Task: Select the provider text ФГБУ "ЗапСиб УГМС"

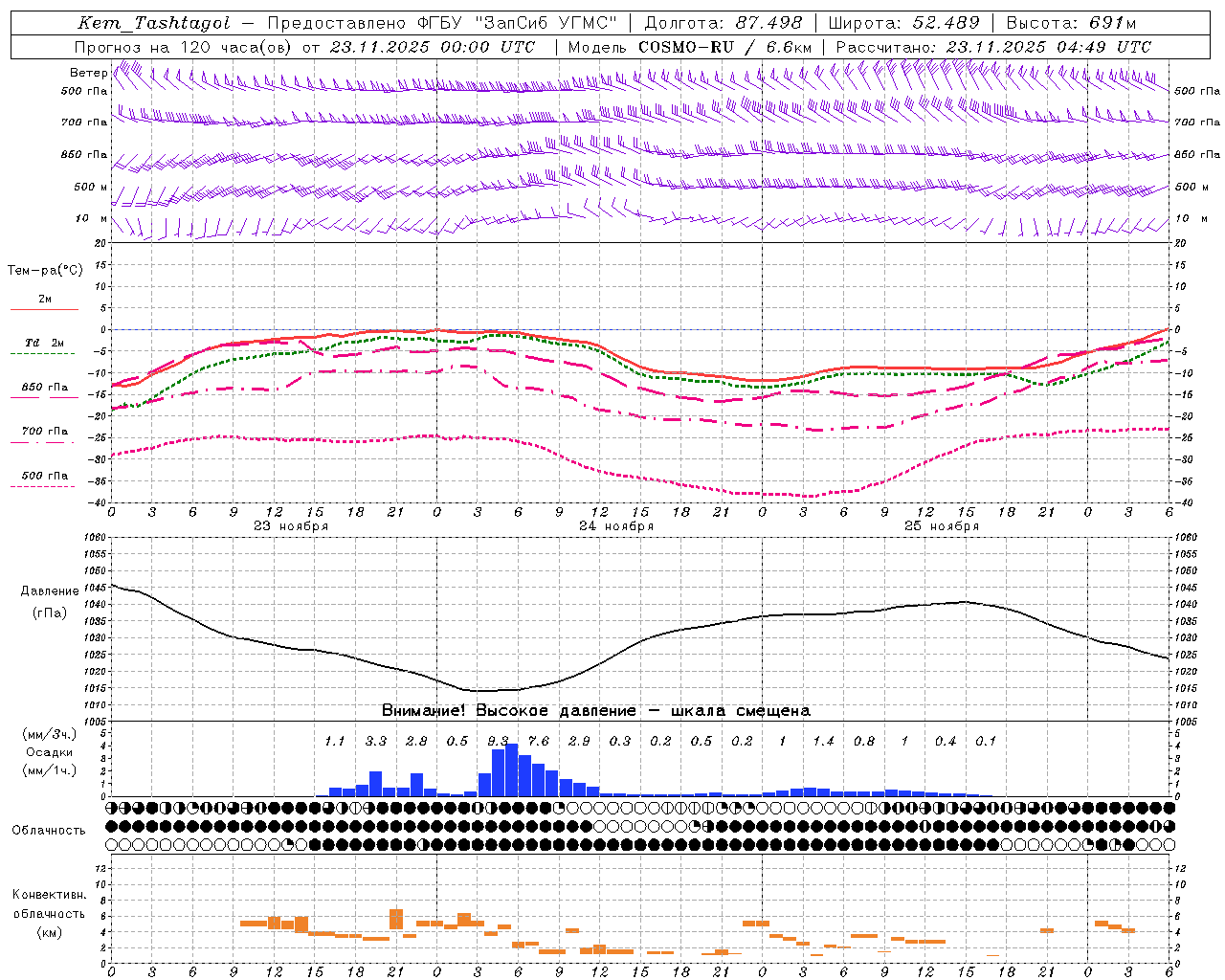Action: coord(518,23)
